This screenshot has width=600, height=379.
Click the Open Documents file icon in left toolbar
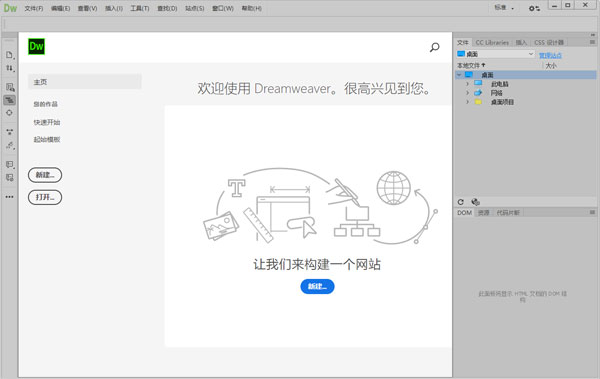tap(10, 55)
